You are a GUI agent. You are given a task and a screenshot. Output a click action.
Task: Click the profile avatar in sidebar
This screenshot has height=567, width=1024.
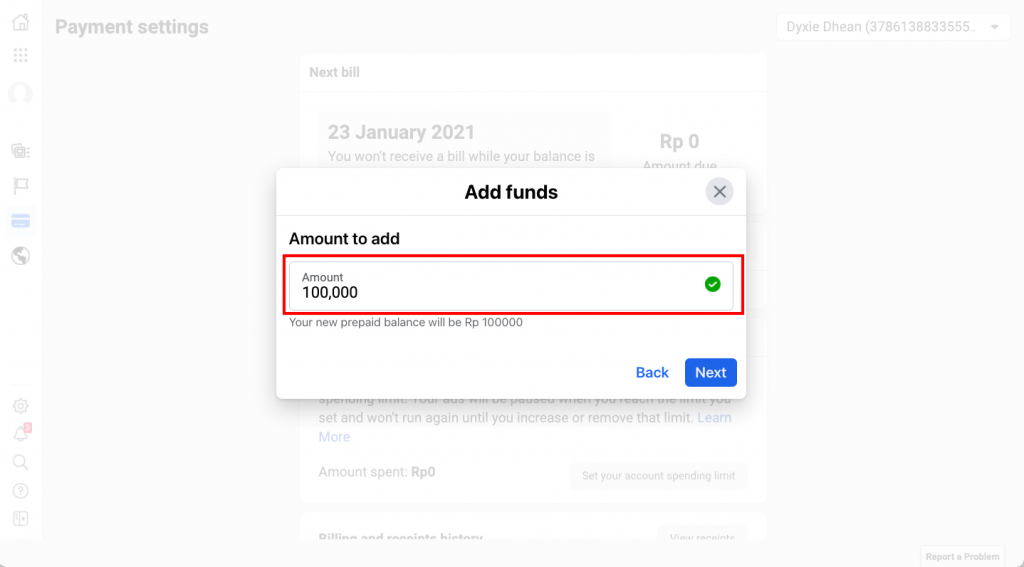pos(20,93)
